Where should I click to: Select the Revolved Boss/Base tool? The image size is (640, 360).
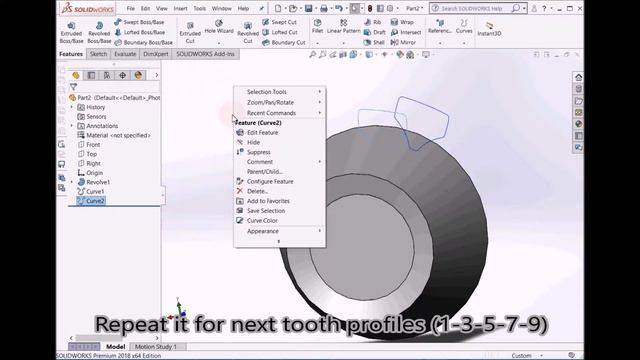pos(99,32)
